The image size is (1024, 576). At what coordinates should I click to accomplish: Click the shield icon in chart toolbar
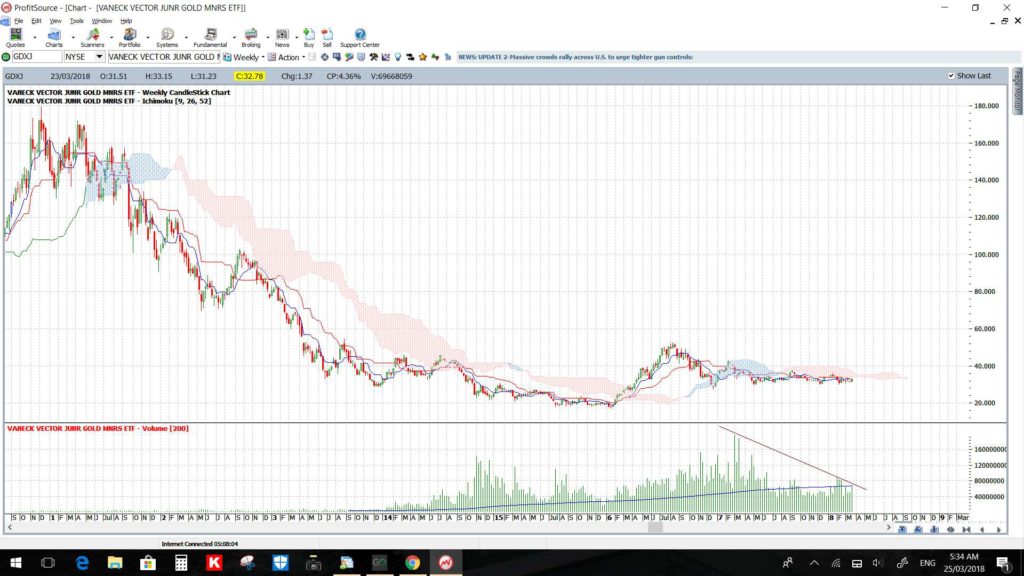(361, 57)
